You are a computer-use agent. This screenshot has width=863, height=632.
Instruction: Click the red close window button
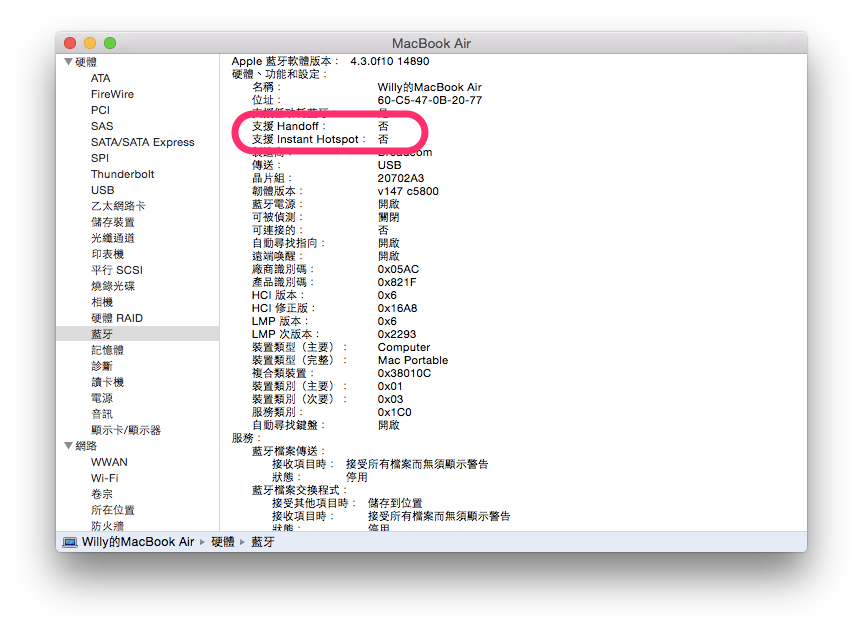[x=70, y=43]
